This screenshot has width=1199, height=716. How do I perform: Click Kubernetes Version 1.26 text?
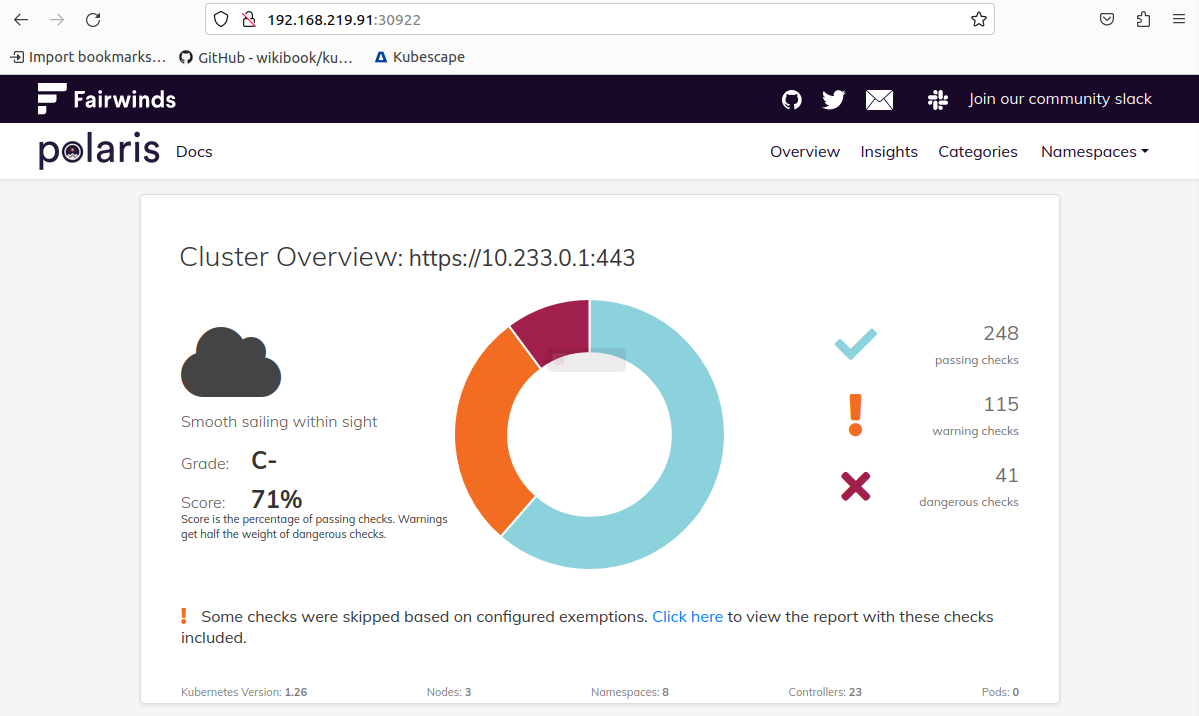[x=244, y=692]
